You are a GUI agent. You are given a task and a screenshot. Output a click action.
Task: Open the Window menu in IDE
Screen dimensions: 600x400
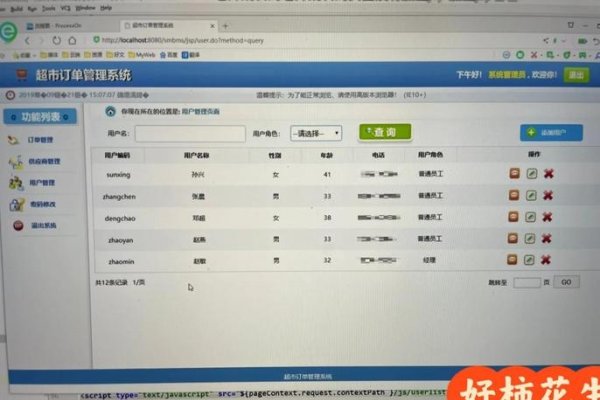(x=86, y=8)
